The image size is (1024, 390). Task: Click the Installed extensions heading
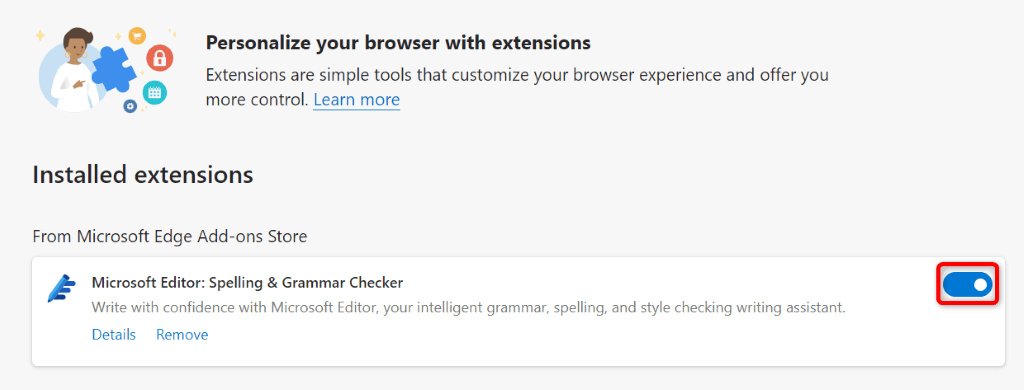click(142, 174)
